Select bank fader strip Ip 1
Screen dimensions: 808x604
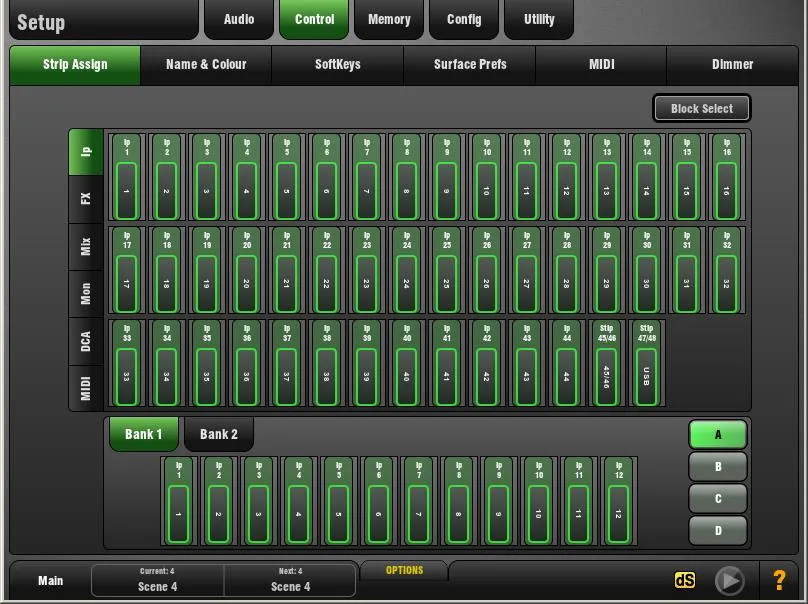pyautogui.click(x=179, y=501)
